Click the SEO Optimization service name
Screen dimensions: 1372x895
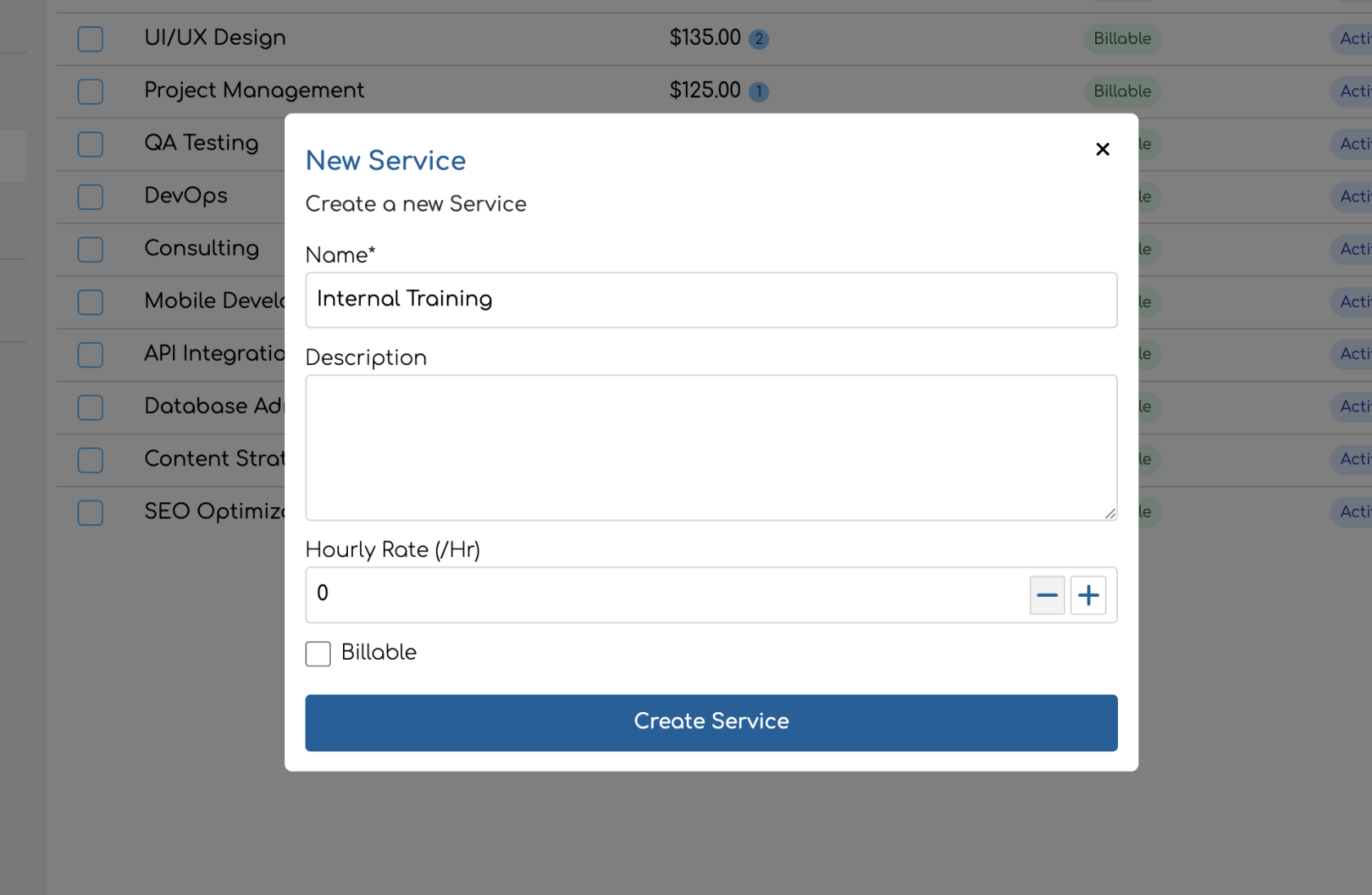(214, 511)
